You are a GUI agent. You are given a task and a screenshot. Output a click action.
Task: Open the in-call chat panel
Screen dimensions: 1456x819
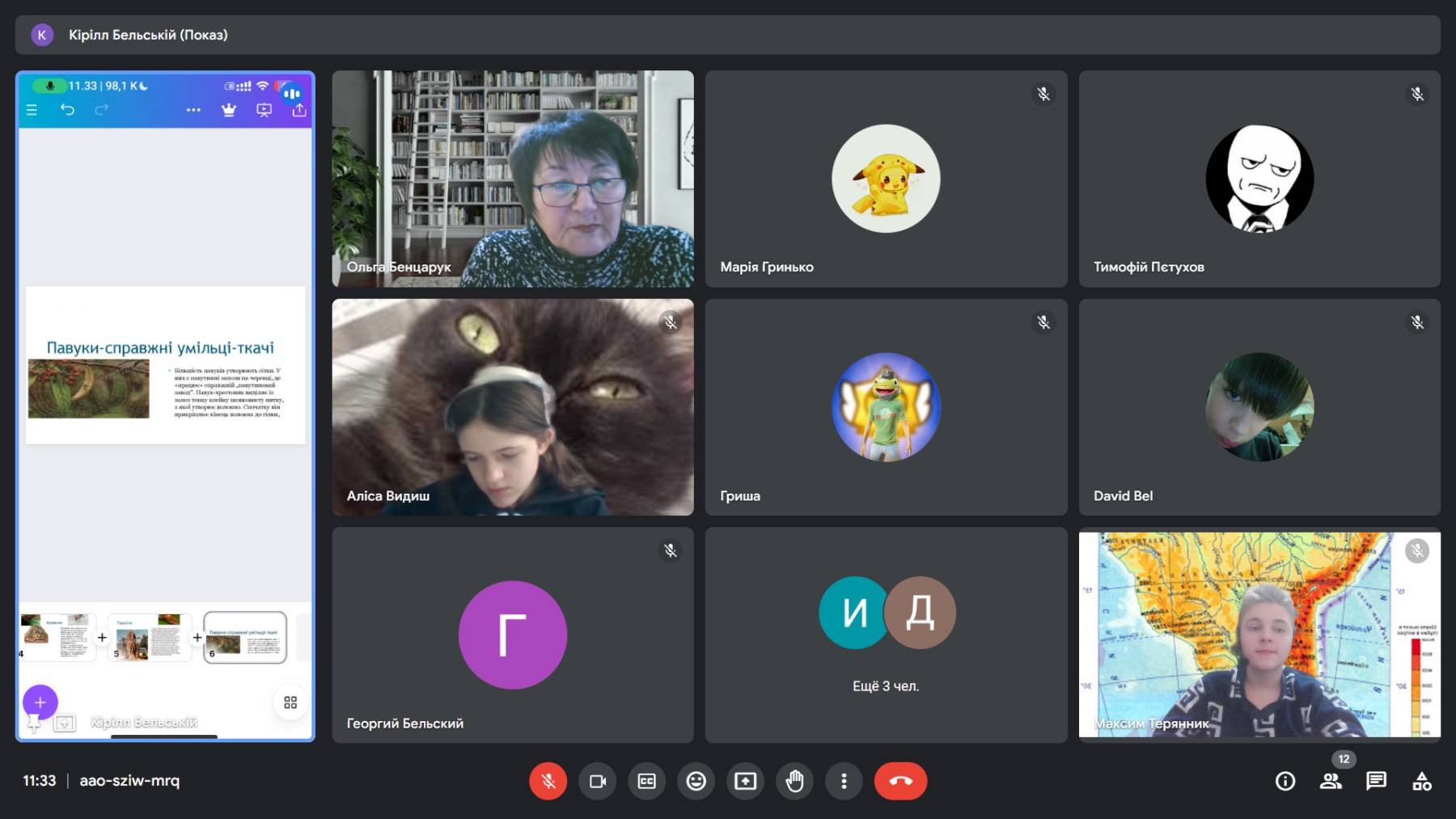pos(1376,781)
